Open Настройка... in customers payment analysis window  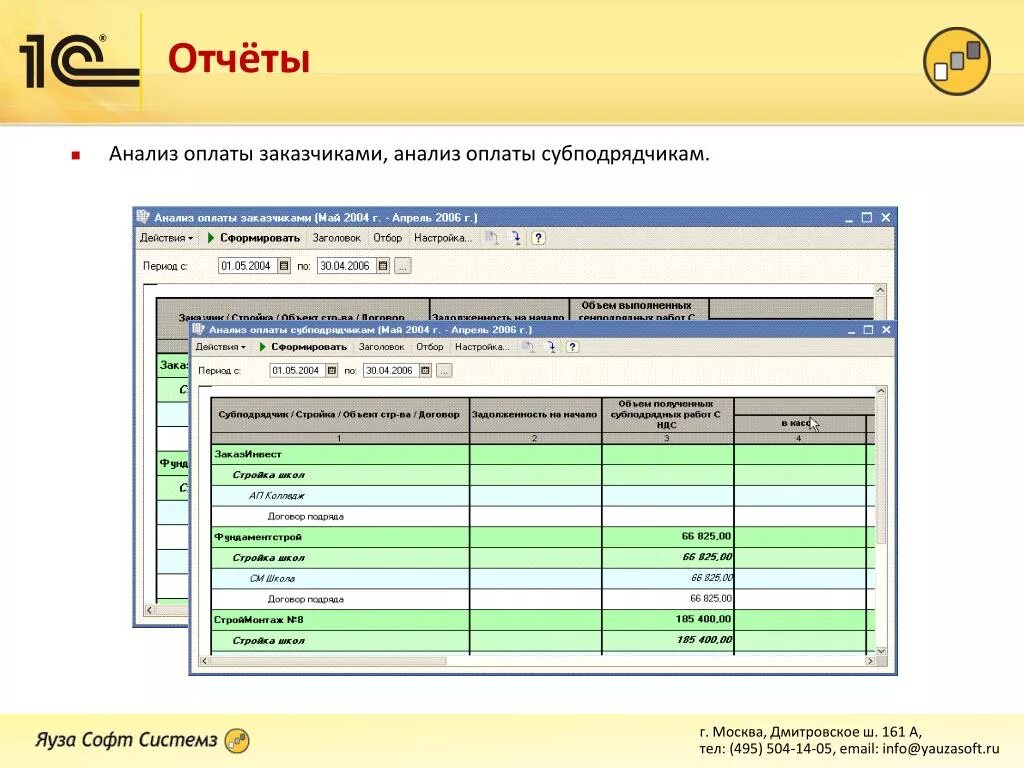(443, 238)
